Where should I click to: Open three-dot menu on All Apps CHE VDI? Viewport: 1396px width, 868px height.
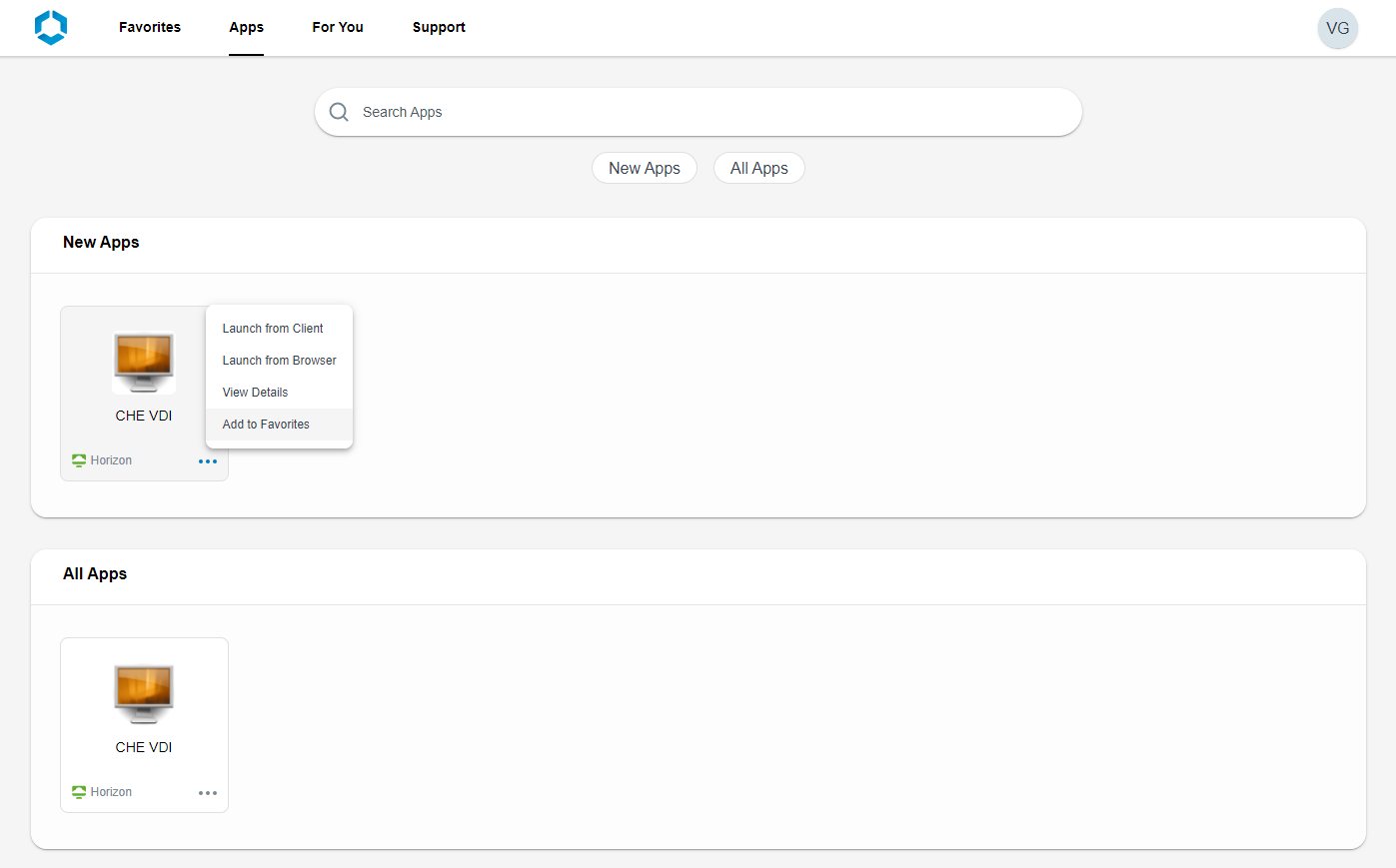pyautogui.click(x=208, y=793)
